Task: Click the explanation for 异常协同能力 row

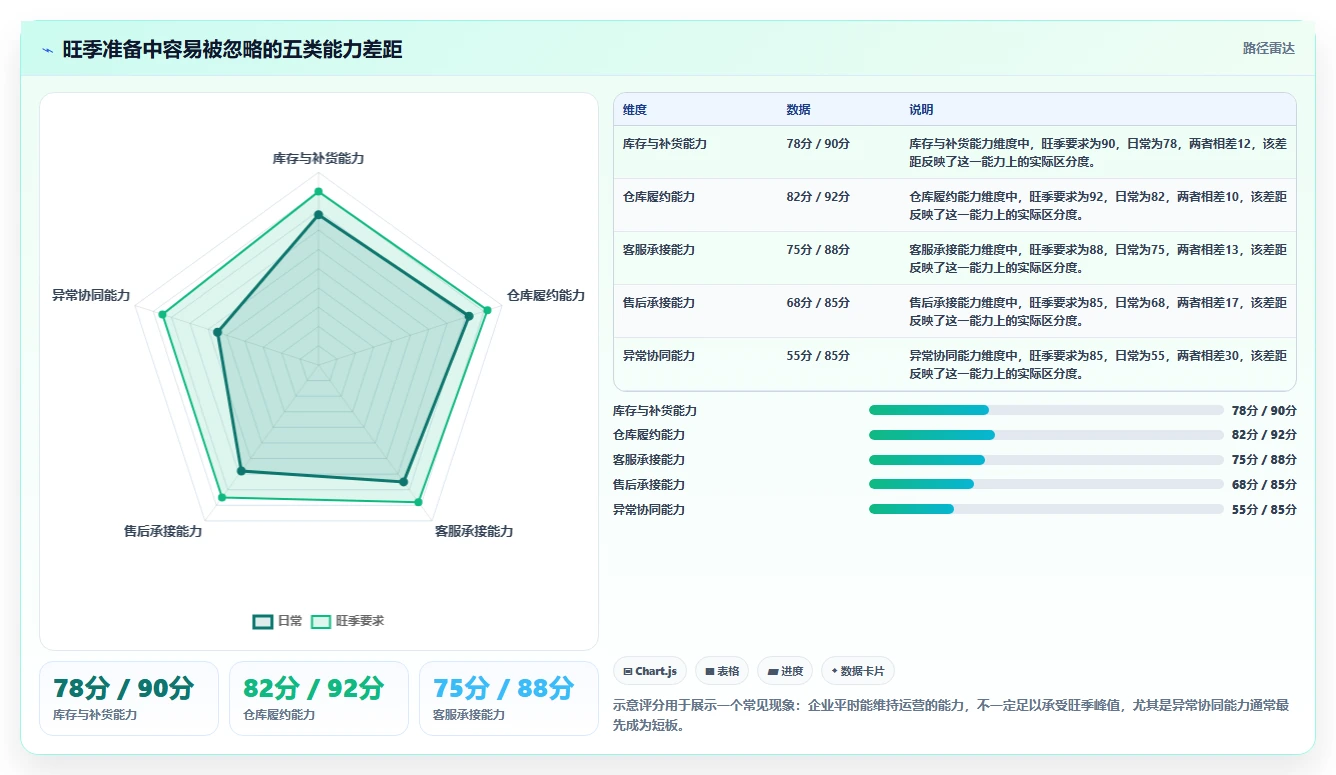Action: [x=1098, y=365]
